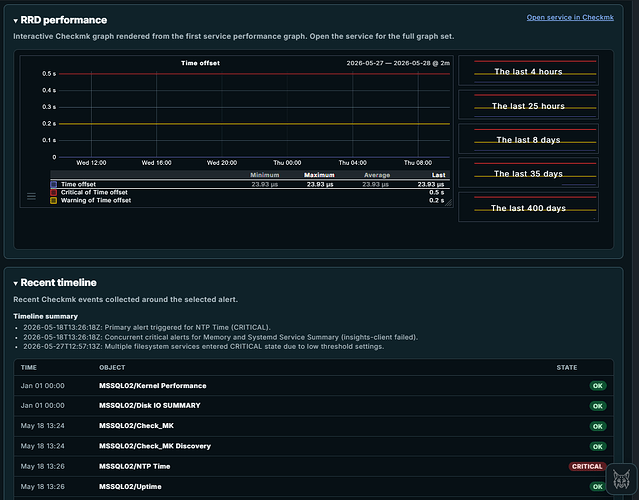
Task: Click the CRITICAL state badge for NTP Time
Action: tap(587, 467)
